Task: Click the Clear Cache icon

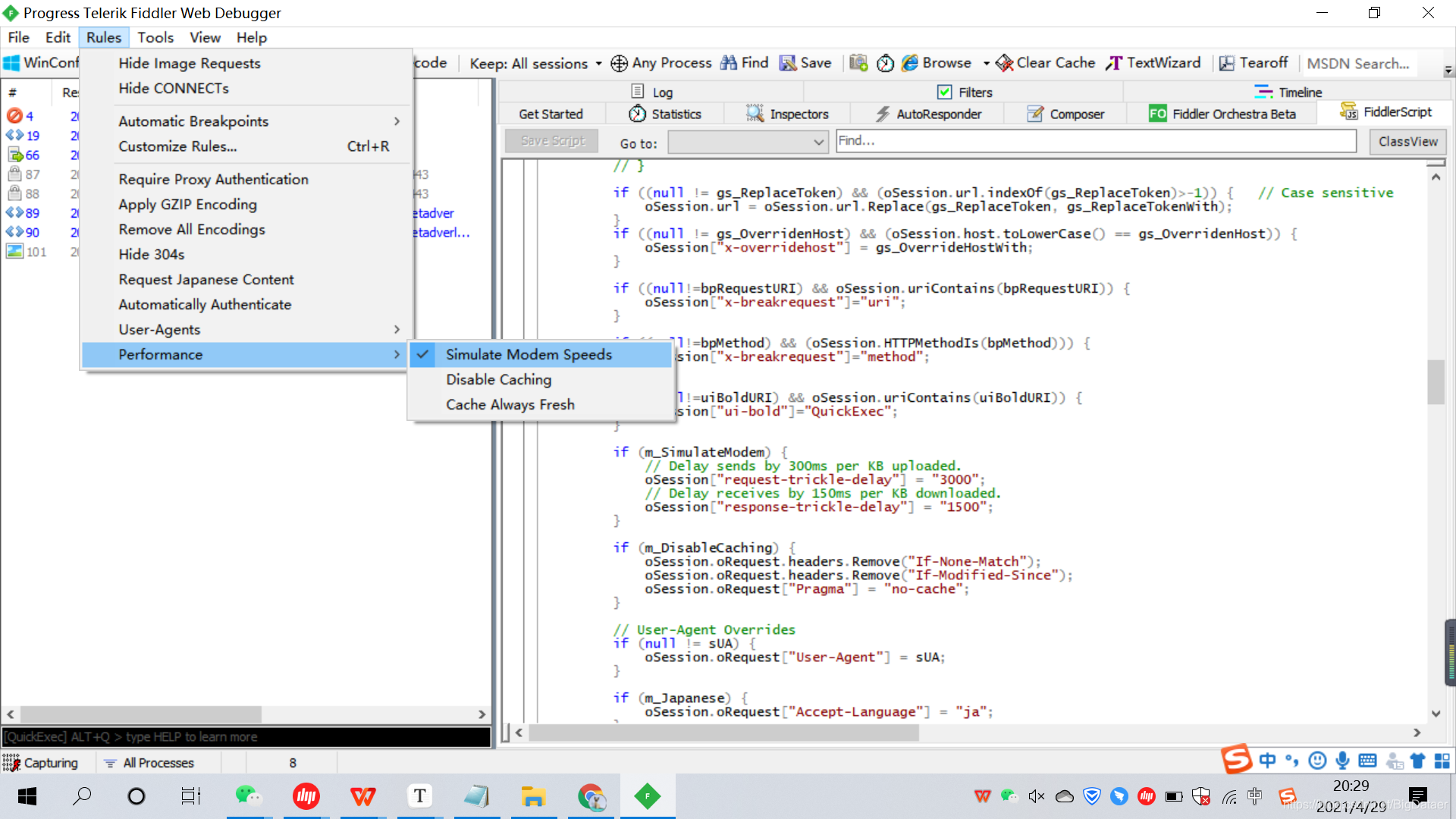Action: coord(1004,63)
